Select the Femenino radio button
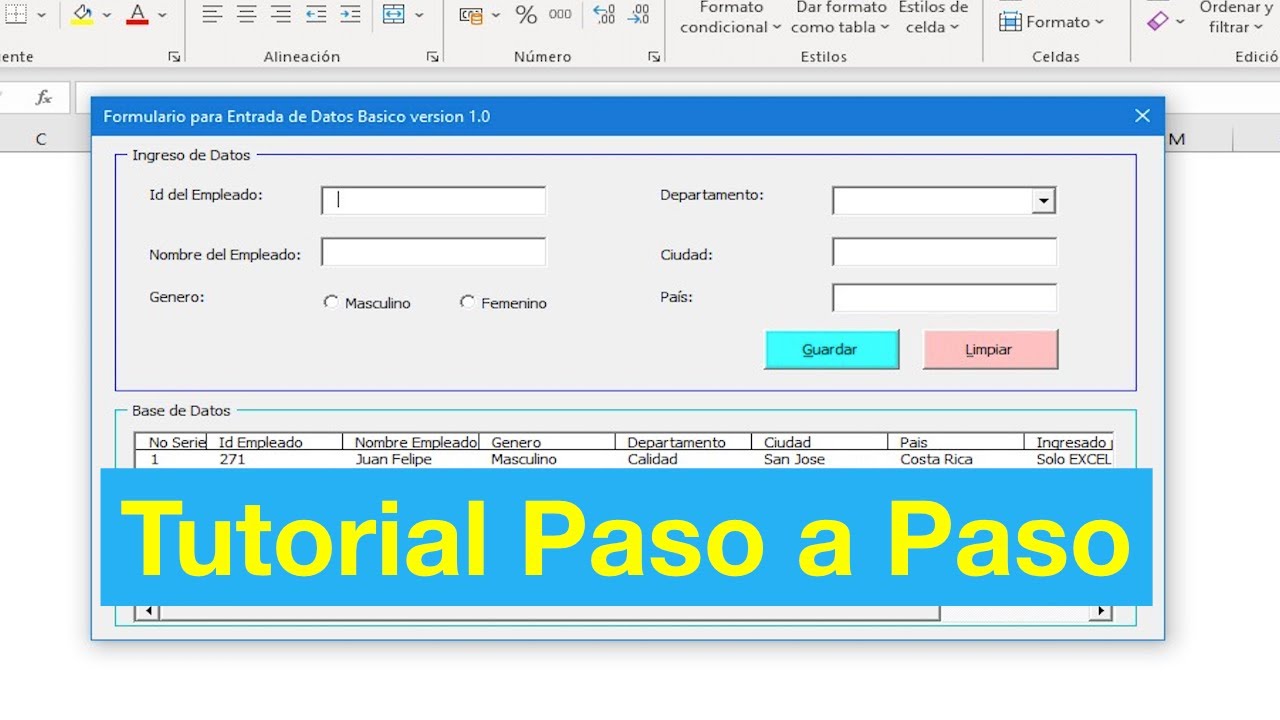Image resolution: width=1280 pixels, height=720 pixels. tap(467, 302)
